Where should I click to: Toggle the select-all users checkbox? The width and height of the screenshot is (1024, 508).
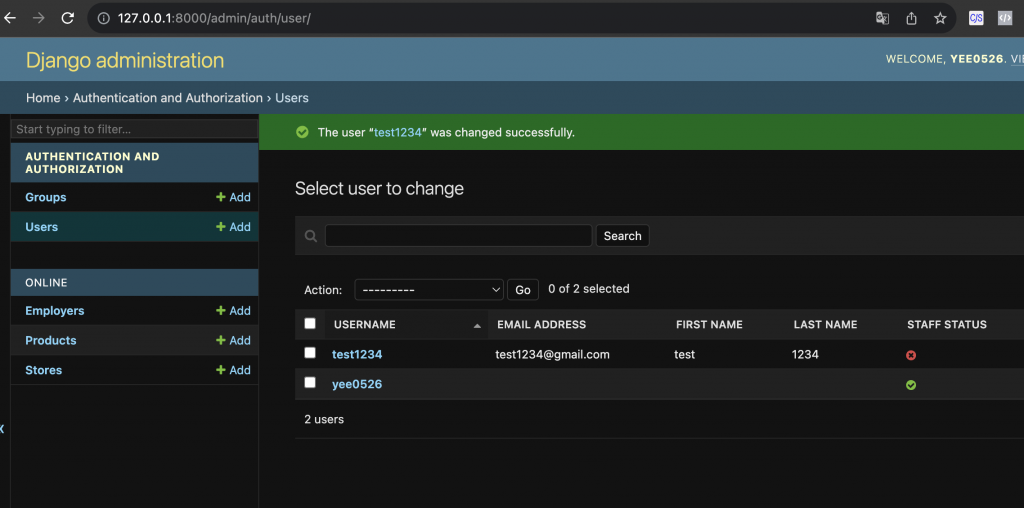click(310, 323)
